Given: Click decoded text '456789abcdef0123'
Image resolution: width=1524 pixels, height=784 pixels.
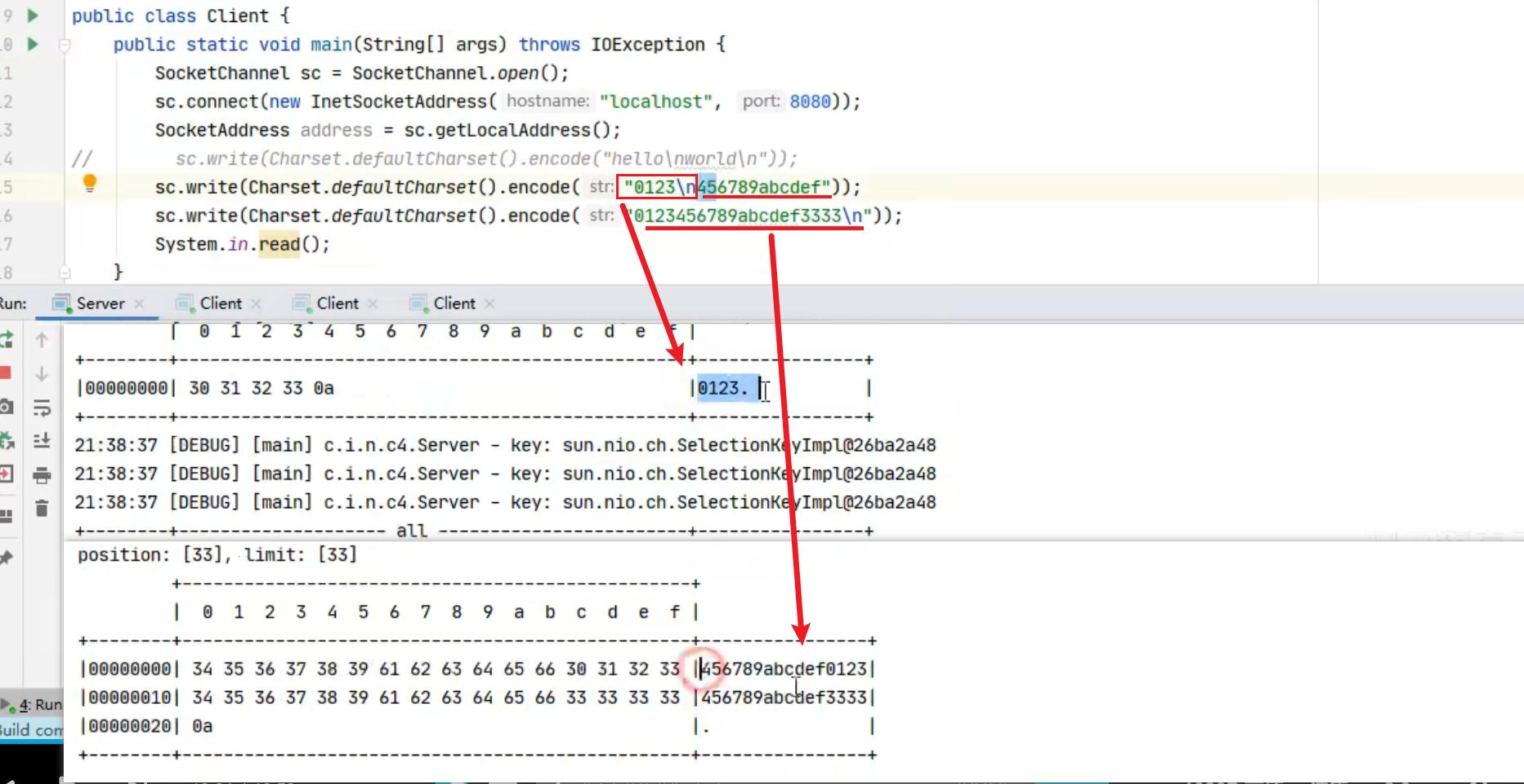Looking at the screenshot, I should pyautogui.click(x=784, y=670).
